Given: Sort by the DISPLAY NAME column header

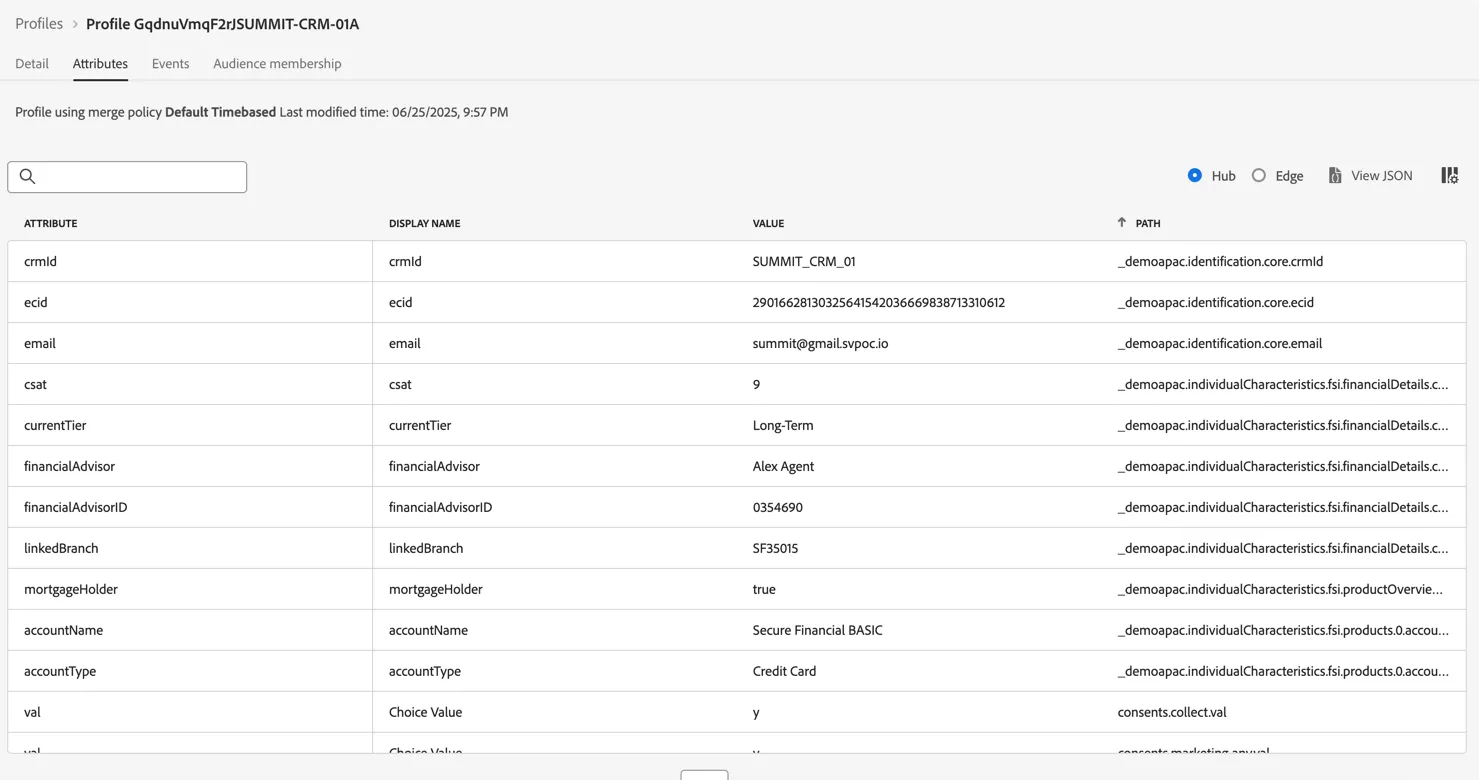Looking at the screenshot, I should [x=424, y=223].
